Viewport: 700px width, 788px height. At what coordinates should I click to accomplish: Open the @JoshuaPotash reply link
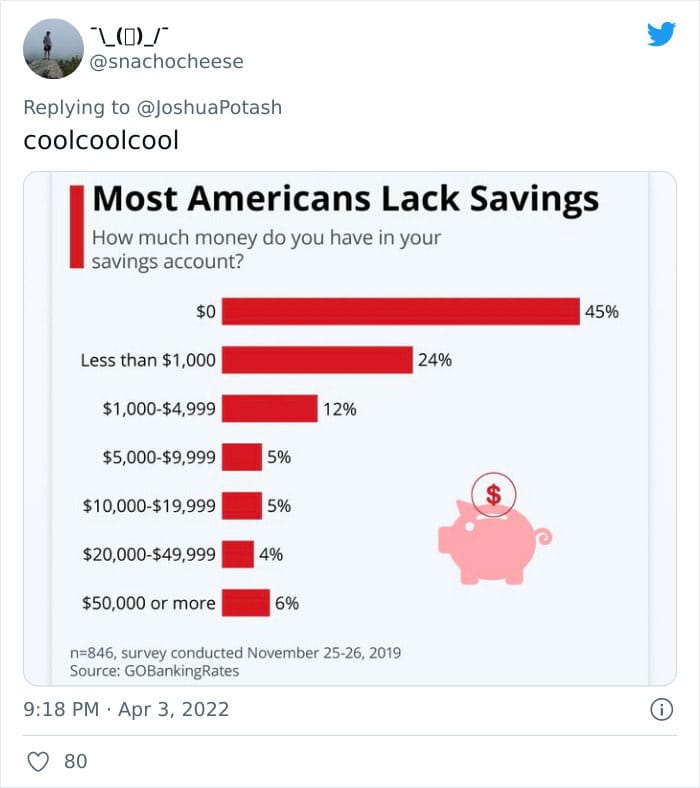pyautogui.click(x=209, y=107)
